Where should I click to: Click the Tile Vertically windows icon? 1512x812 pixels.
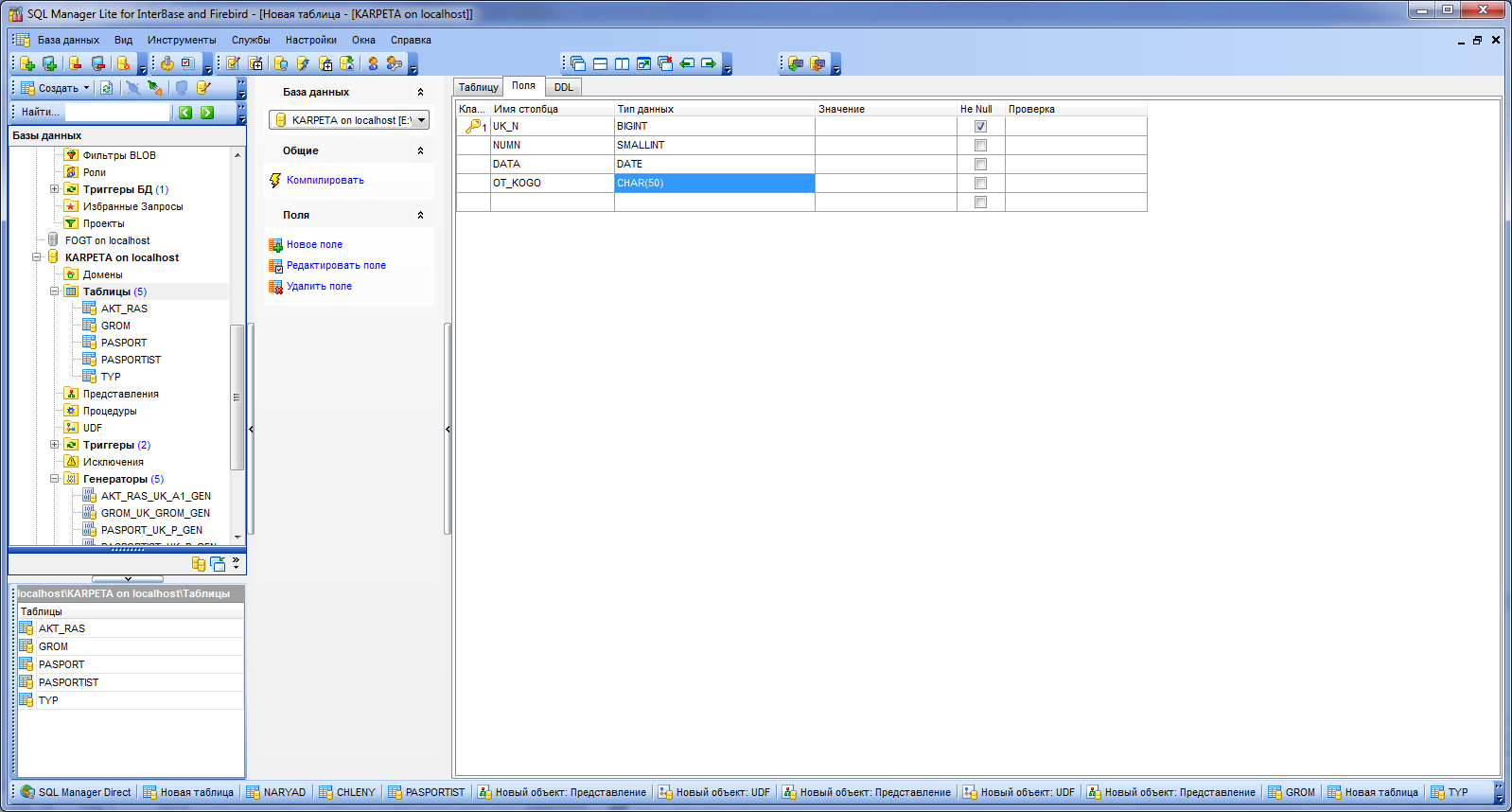[622, 63]
